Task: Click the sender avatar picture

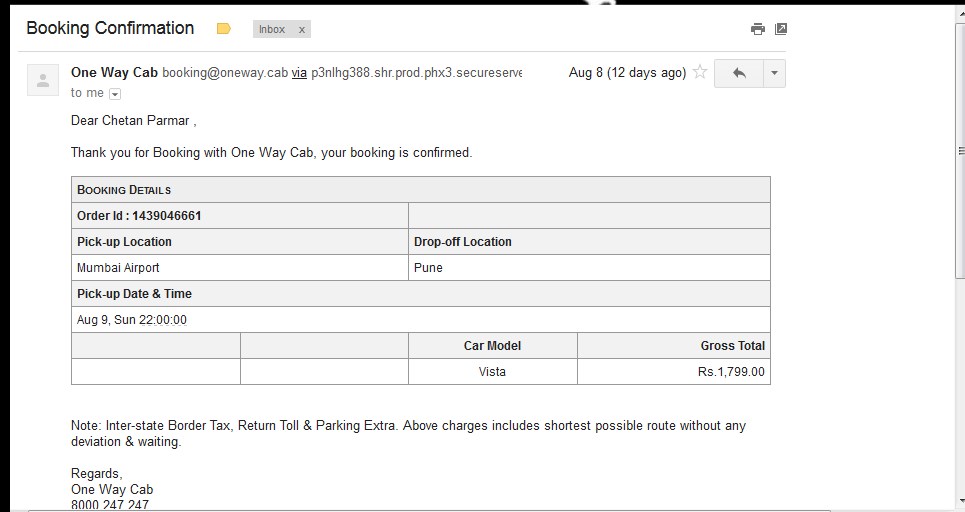Action: (43, 80)
